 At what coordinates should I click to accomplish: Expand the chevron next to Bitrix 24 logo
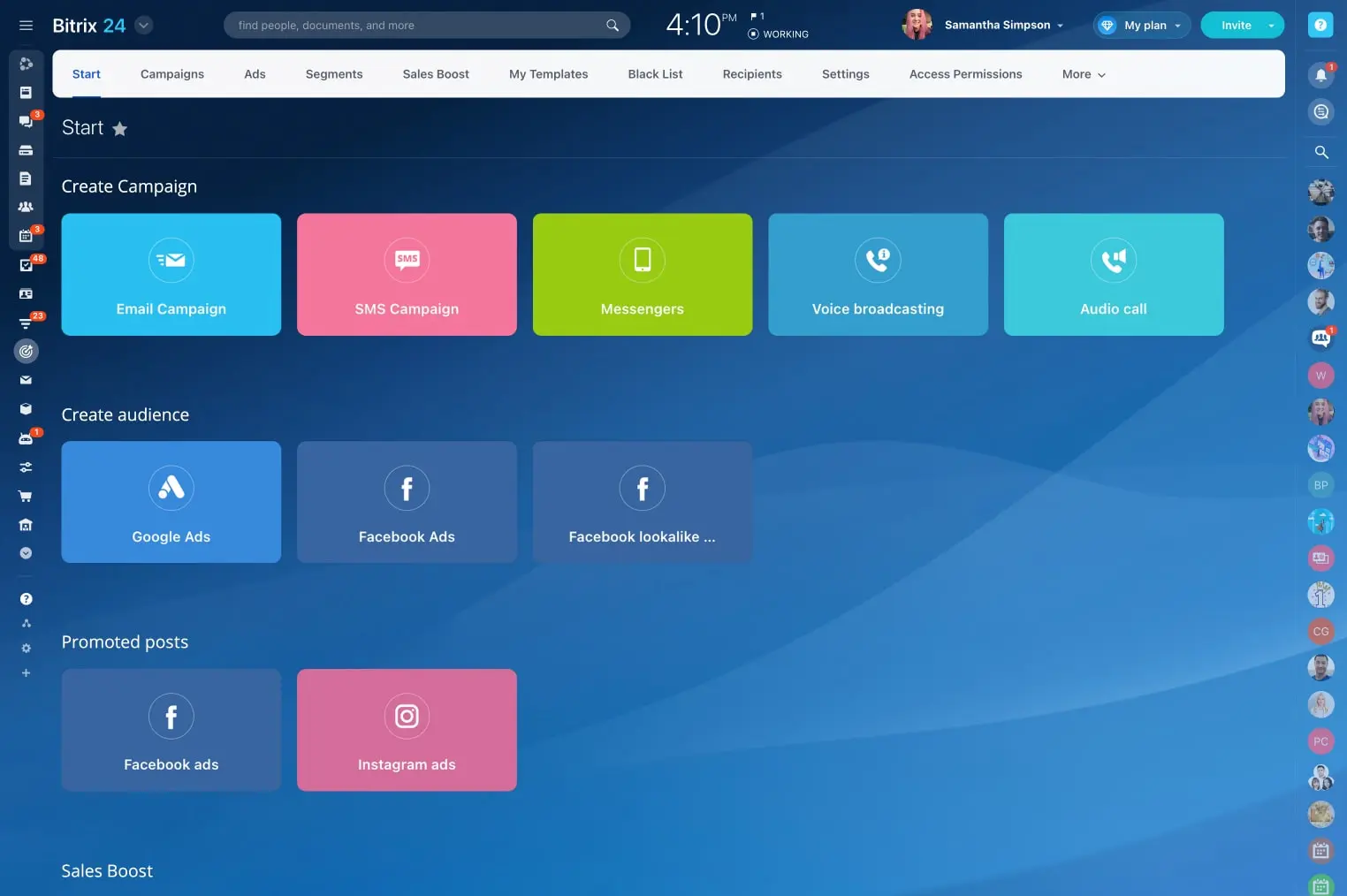click(143, 25)
